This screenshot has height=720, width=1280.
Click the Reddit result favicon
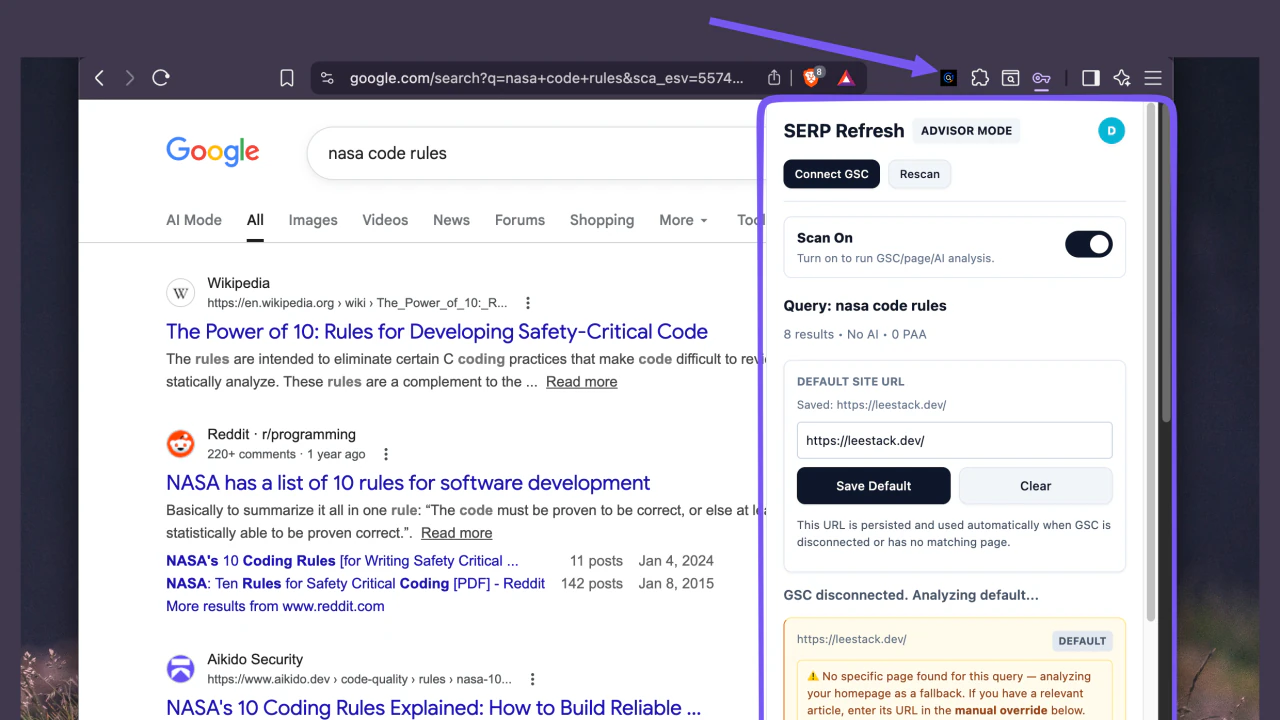tap(180, 444)
